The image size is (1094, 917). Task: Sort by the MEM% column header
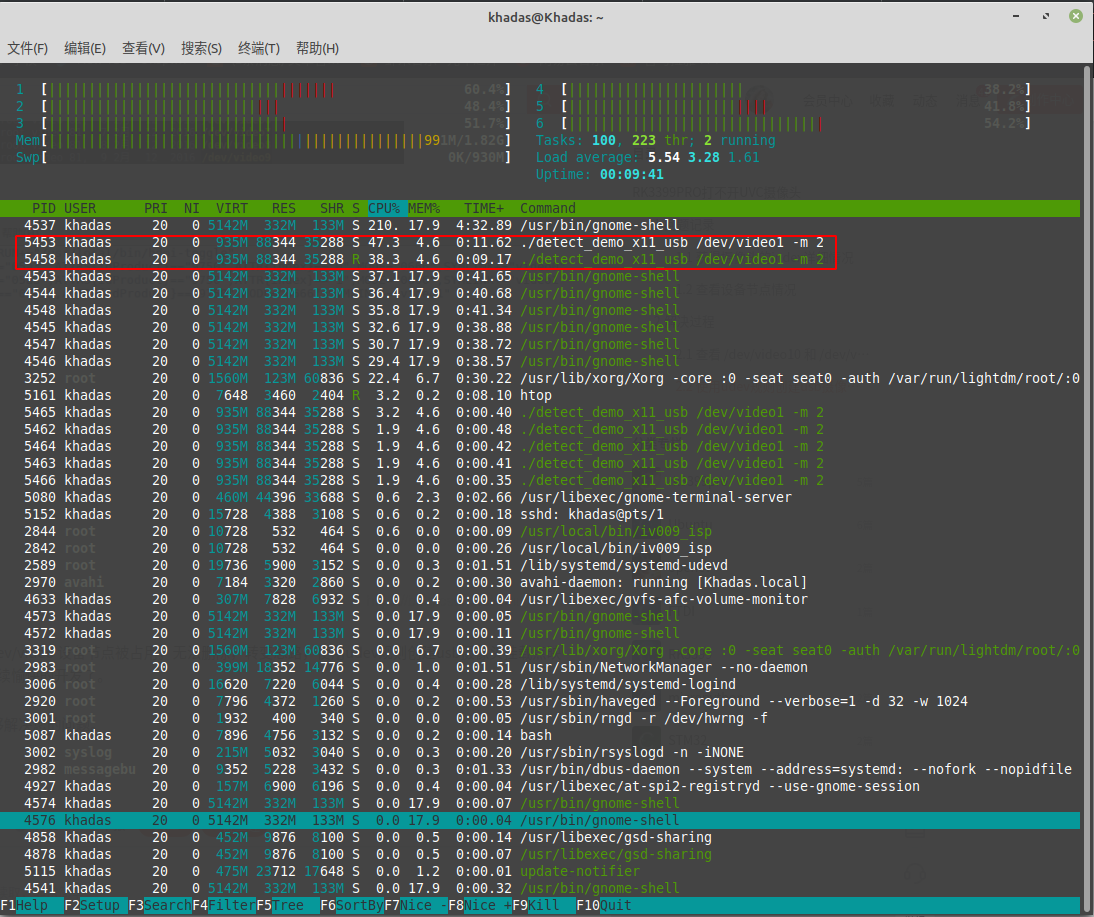424,208
